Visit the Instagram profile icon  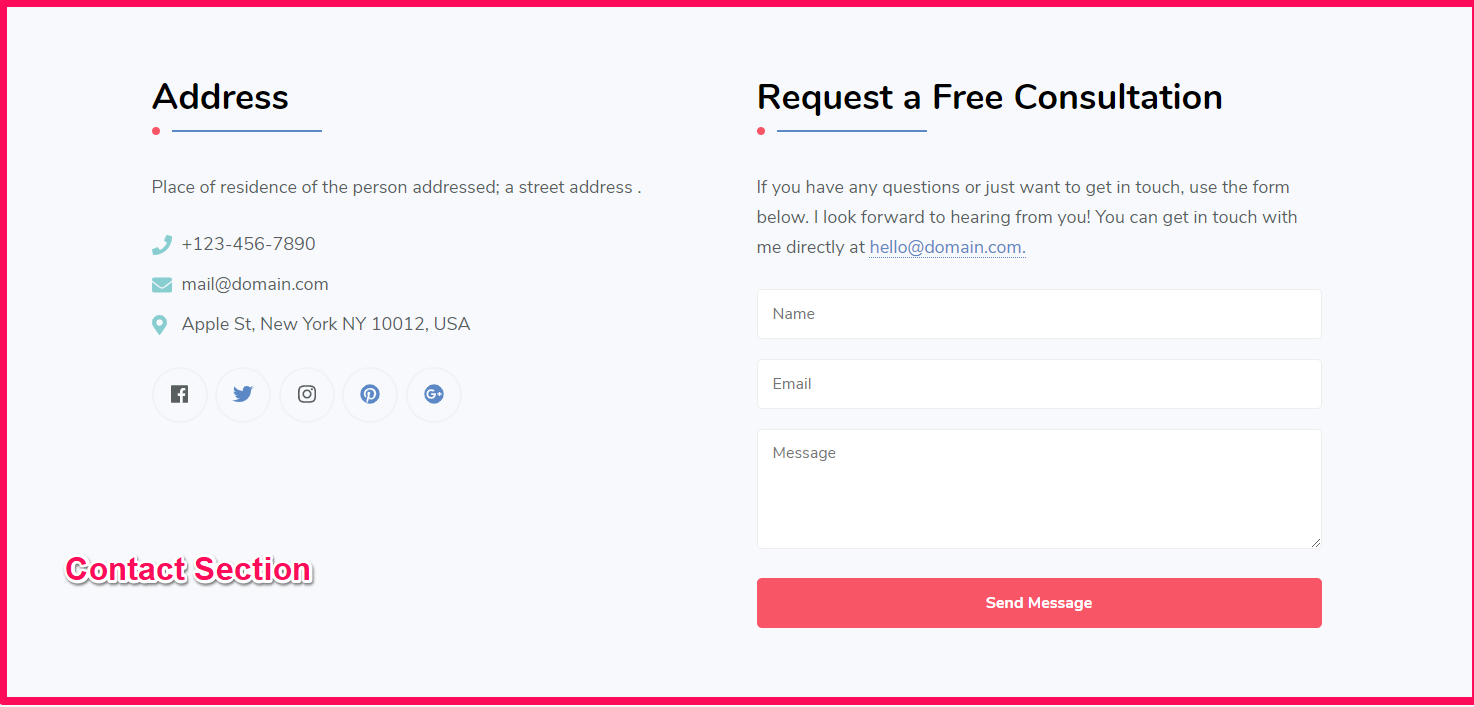point(307,394)
